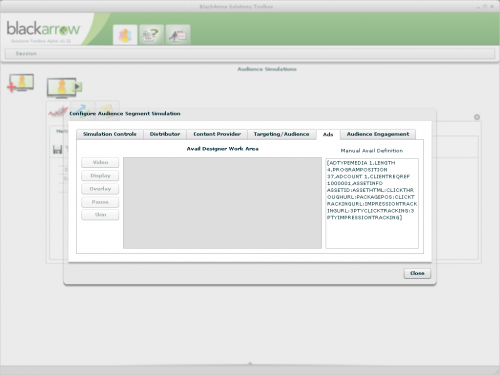The image size is (500, 375).
Task: Switch to the Distributor tab
Action: point(165,134)
